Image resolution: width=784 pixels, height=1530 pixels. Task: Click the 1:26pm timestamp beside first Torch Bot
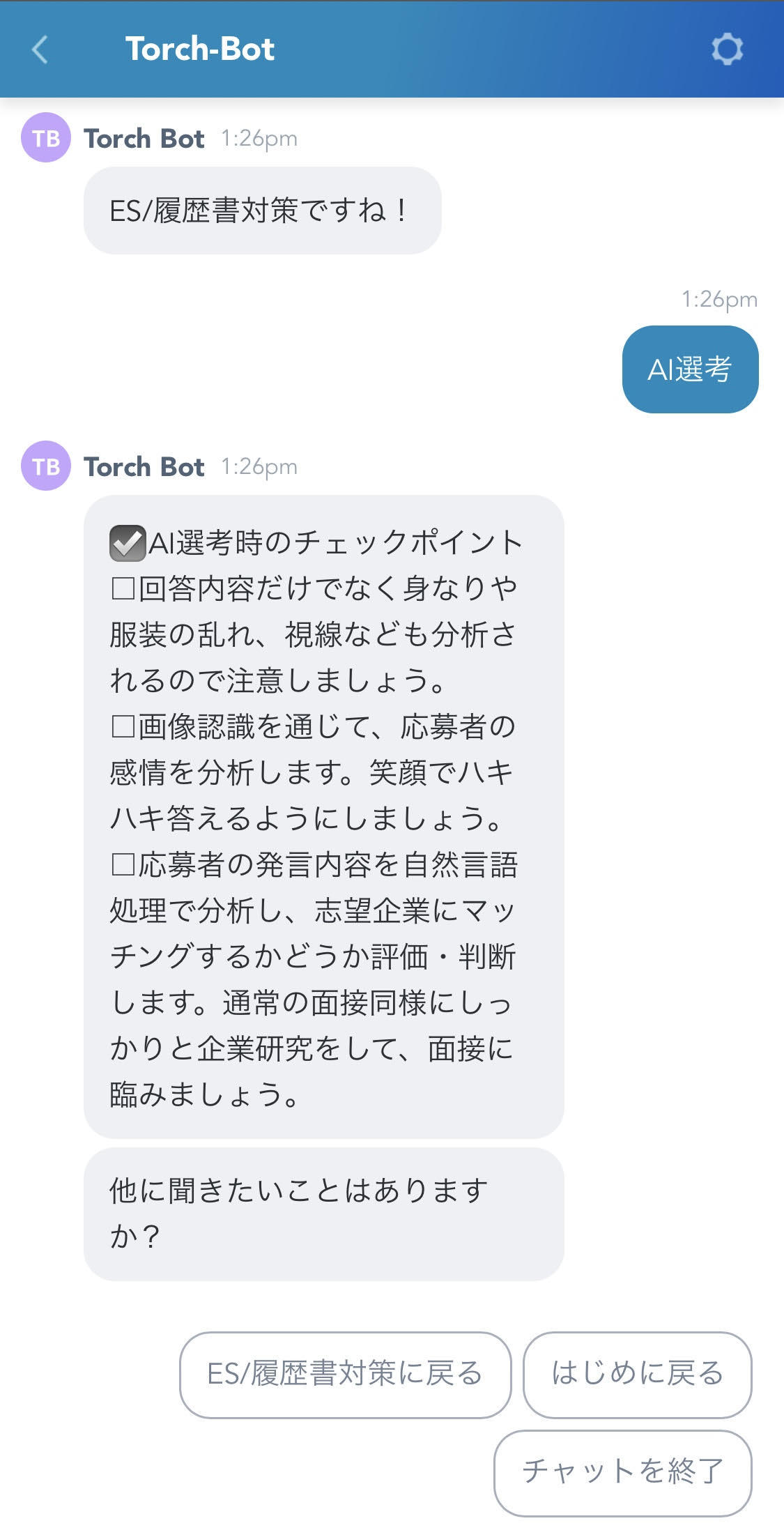pos(259,139)
